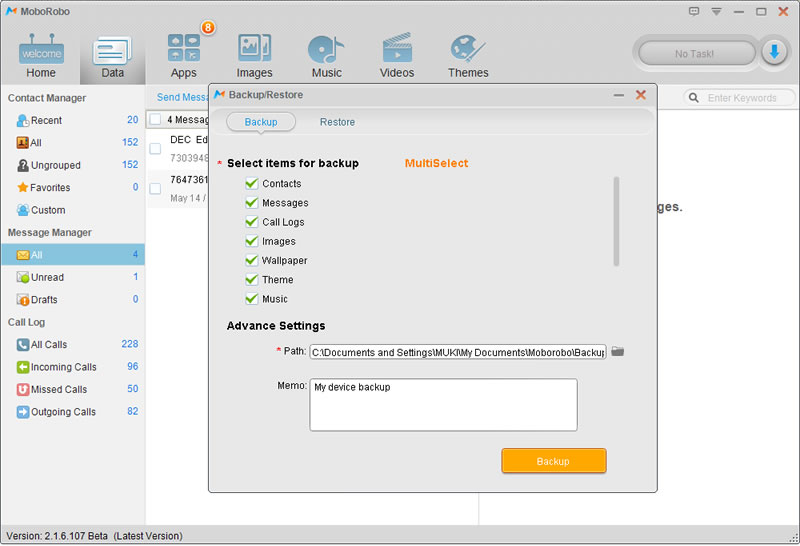Screen dimensions: 800x546
Task: Click the Message Manager section header
Action: pos(49,233)
